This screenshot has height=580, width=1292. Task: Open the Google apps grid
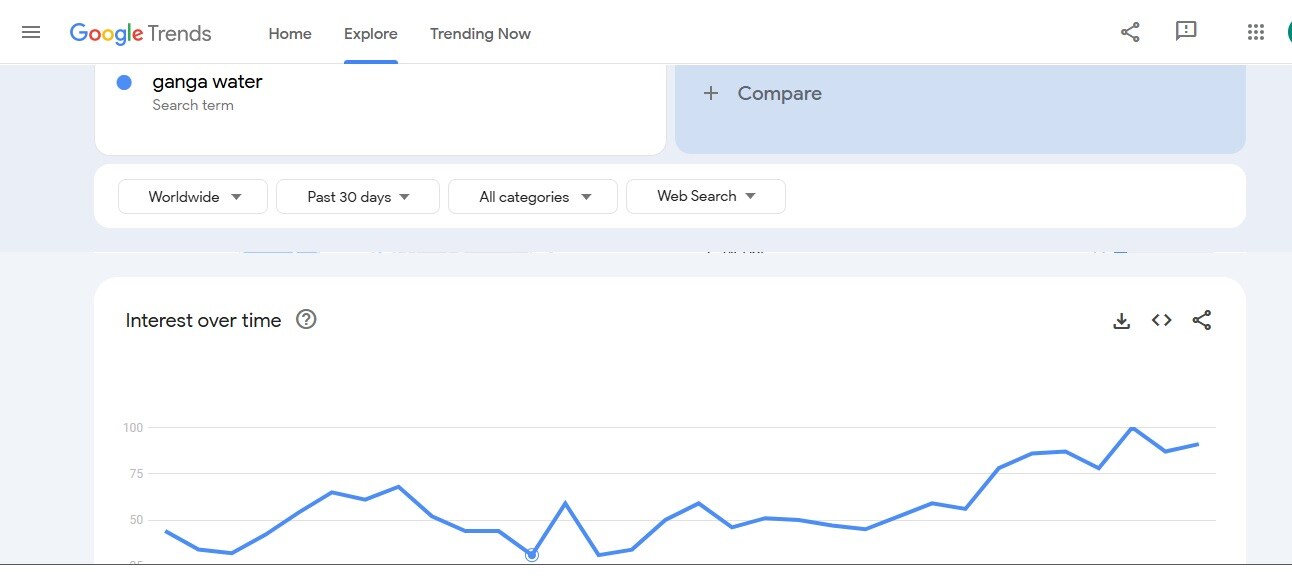1256,32
